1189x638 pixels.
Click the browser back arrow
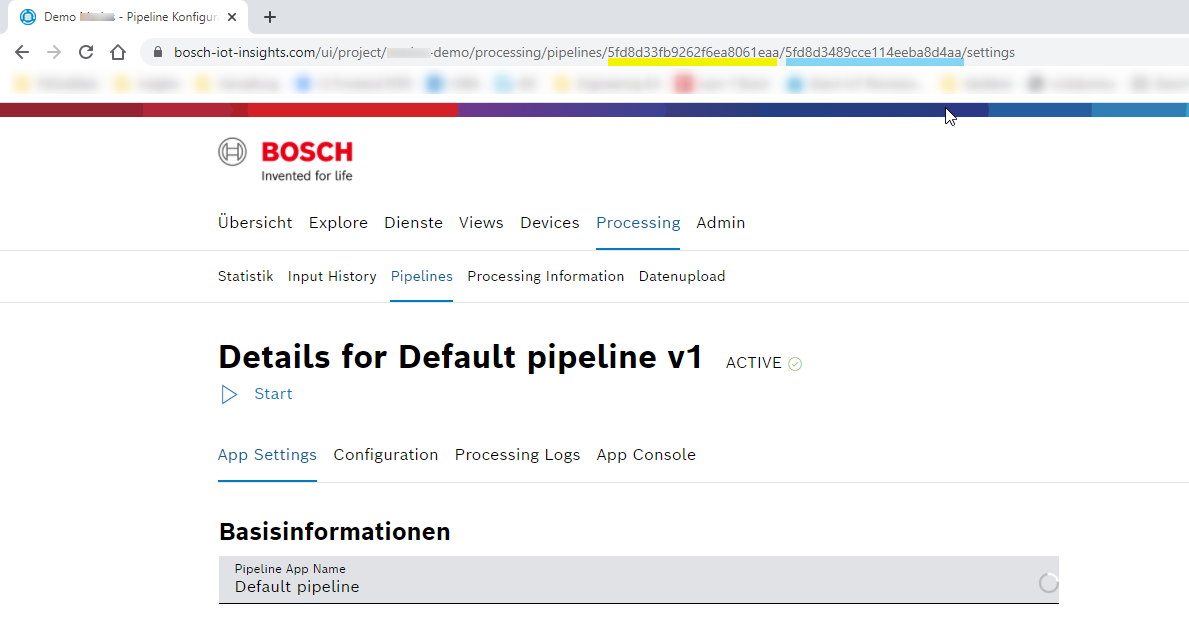click(x=22, y=52)
